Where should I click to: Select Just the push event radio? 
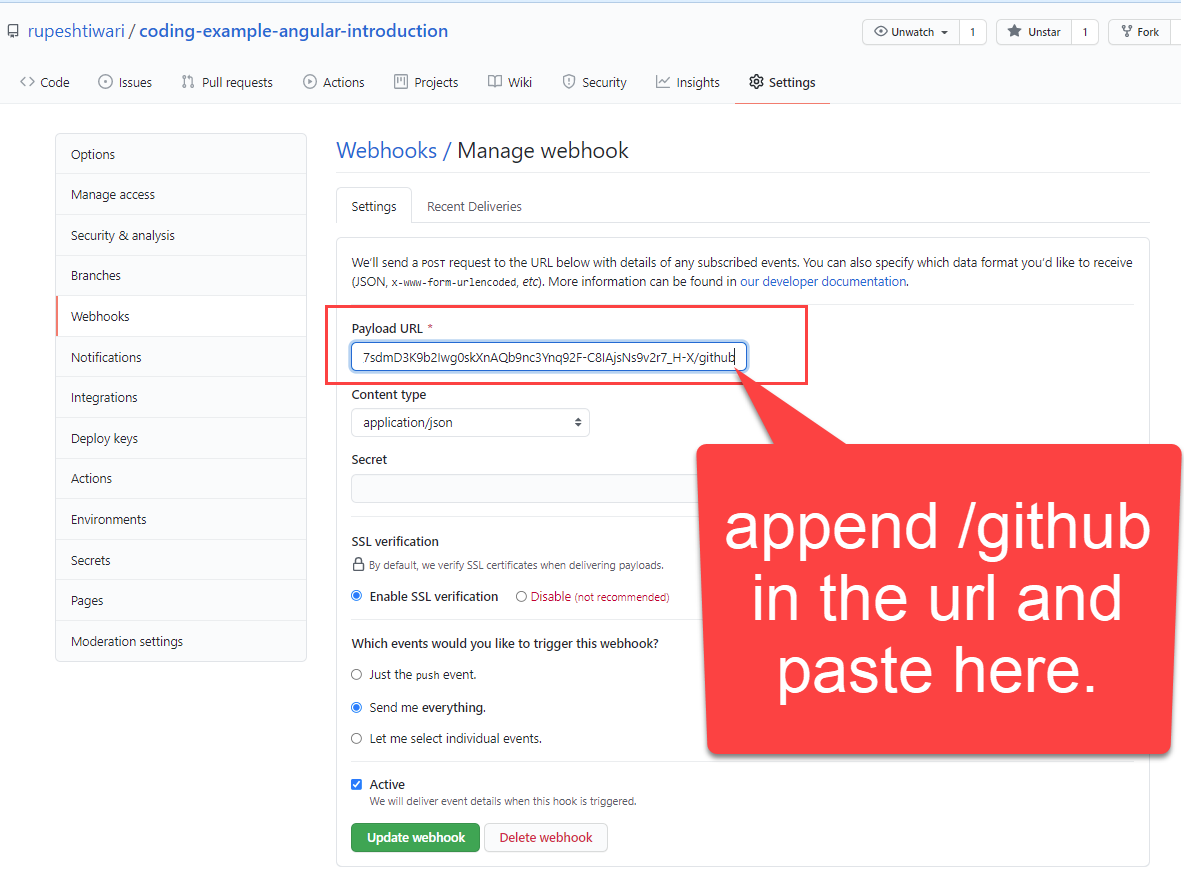pos(356,674)
